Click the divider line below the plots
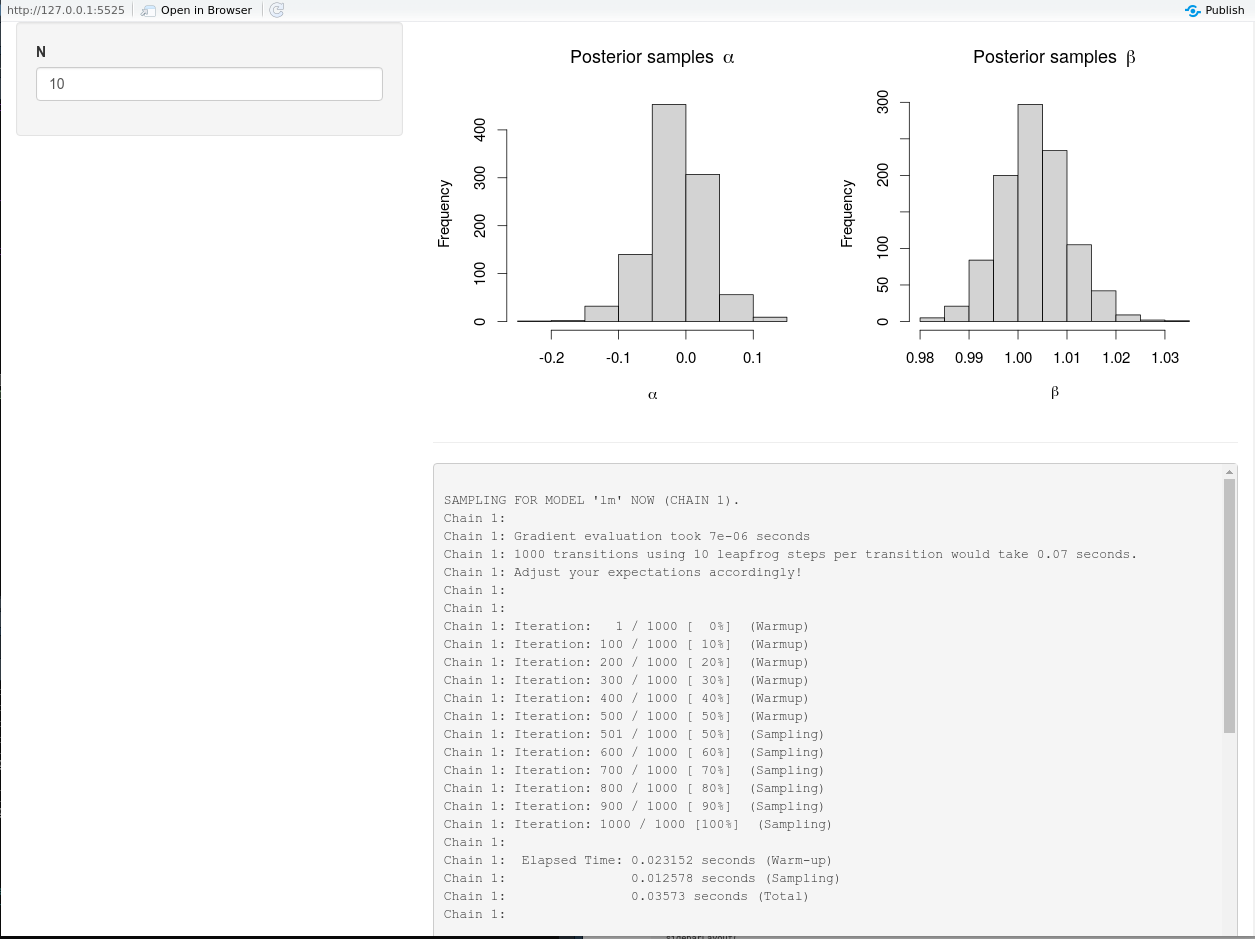Viewport: 1255px width, 939px height. (835, 440)
